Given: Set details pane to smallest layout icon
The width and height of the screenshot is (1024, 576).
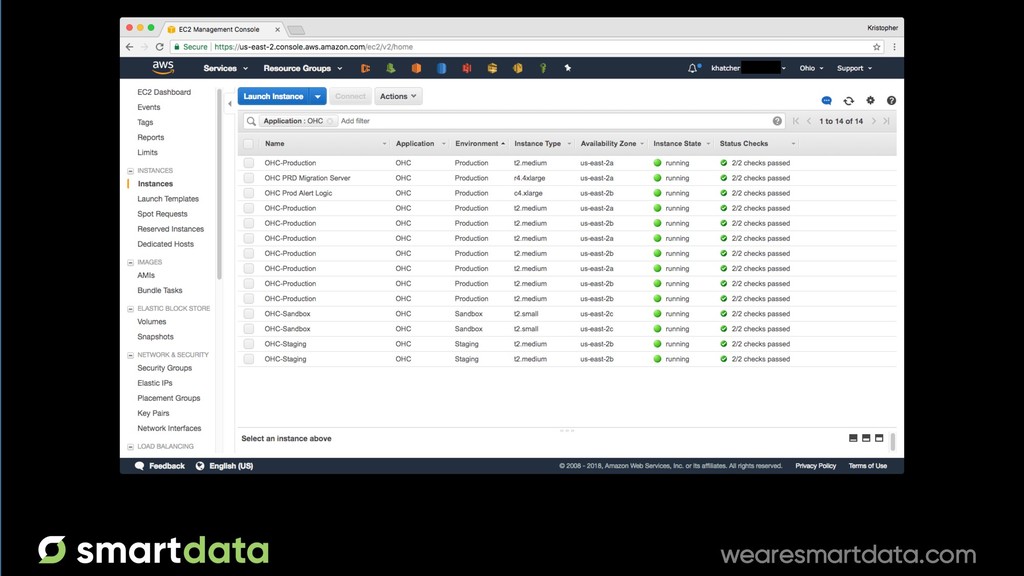Looking at the screenshot, I should [853, 438].
